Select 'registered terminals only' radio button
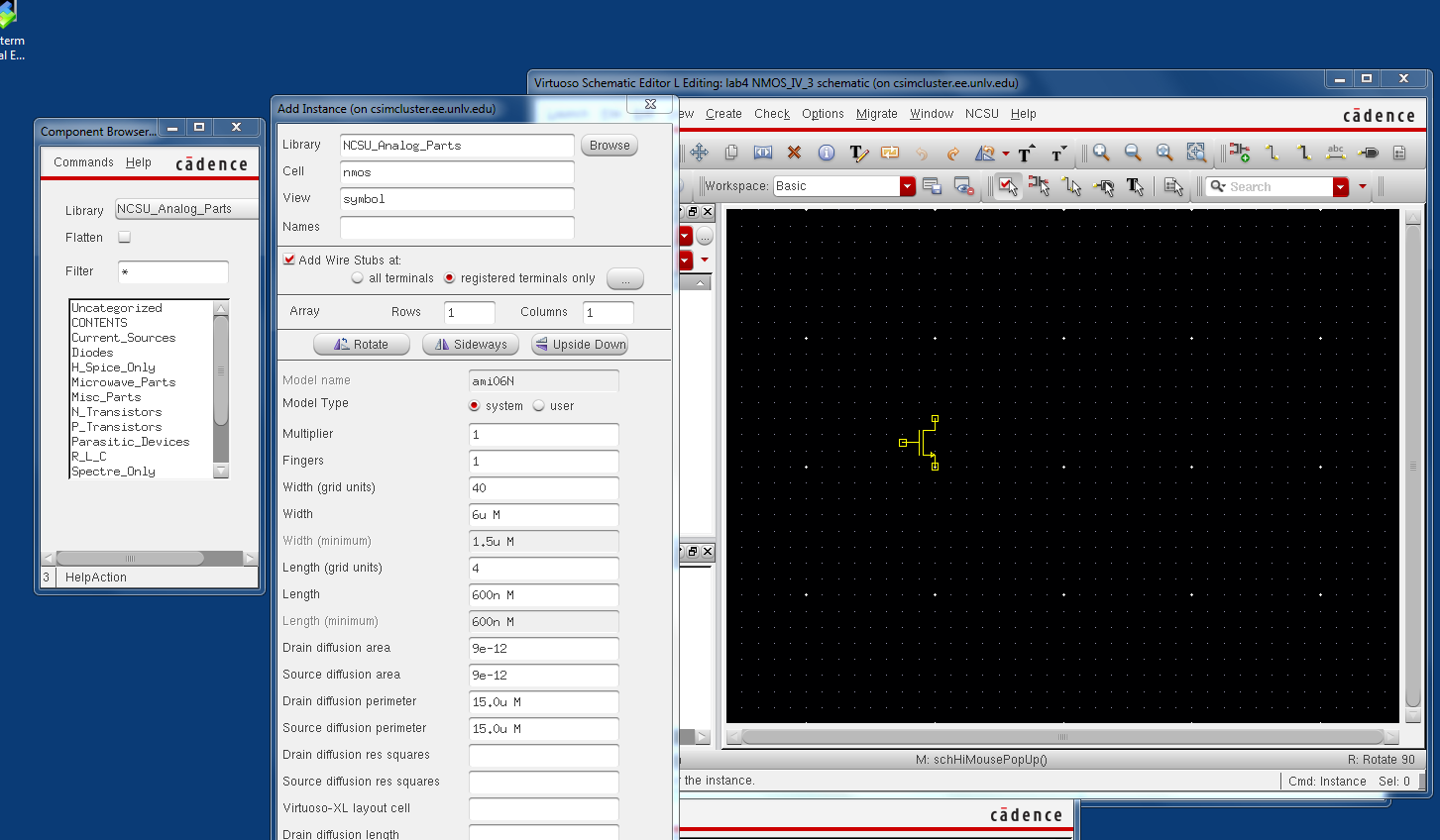The width and height of the screenshot is (1440, 840). pos(449,278)
